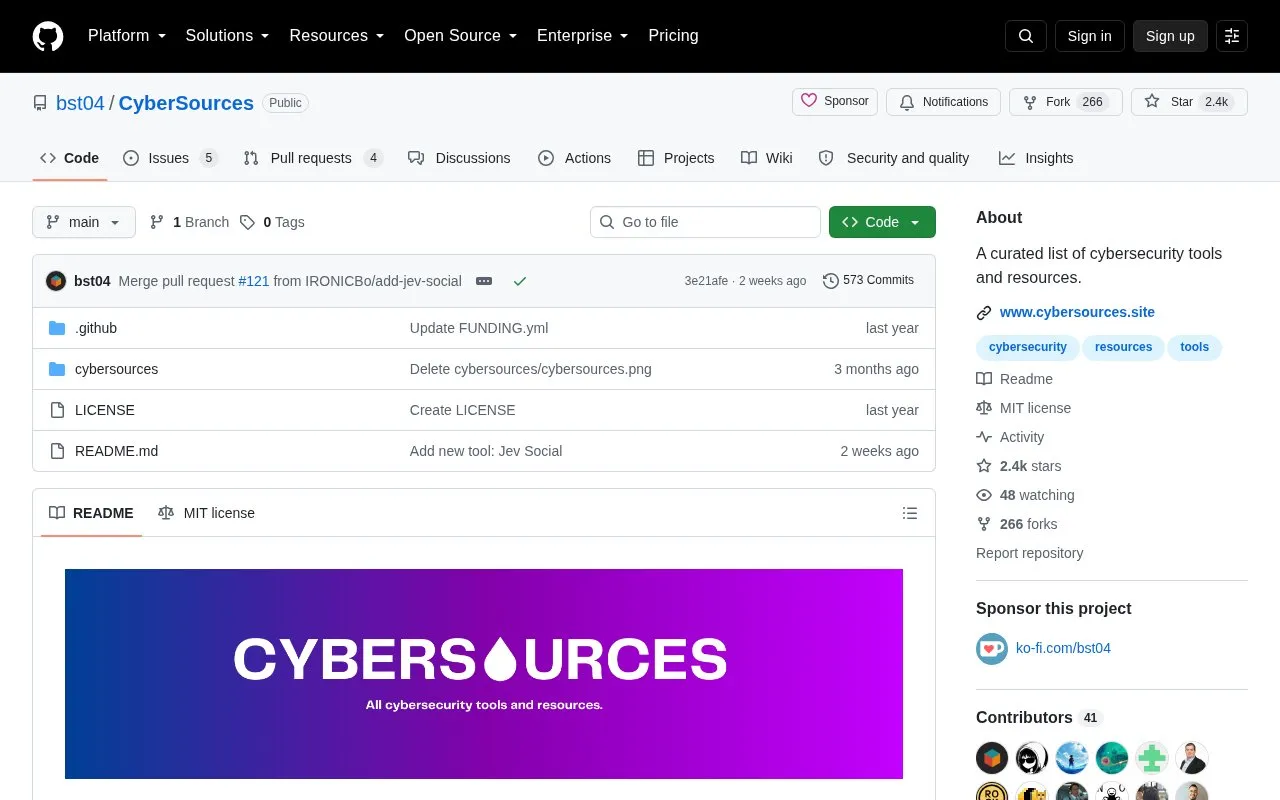Screen dimensions: 1280x800
Task: Switch to the Pull requests tab
Action: [313, 158]
